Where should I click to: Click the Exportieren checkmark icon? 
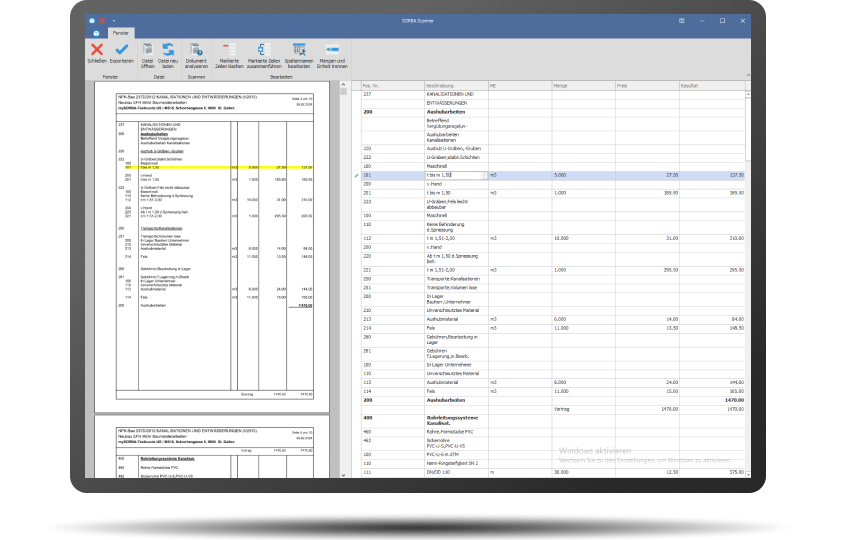click(121, 50)
